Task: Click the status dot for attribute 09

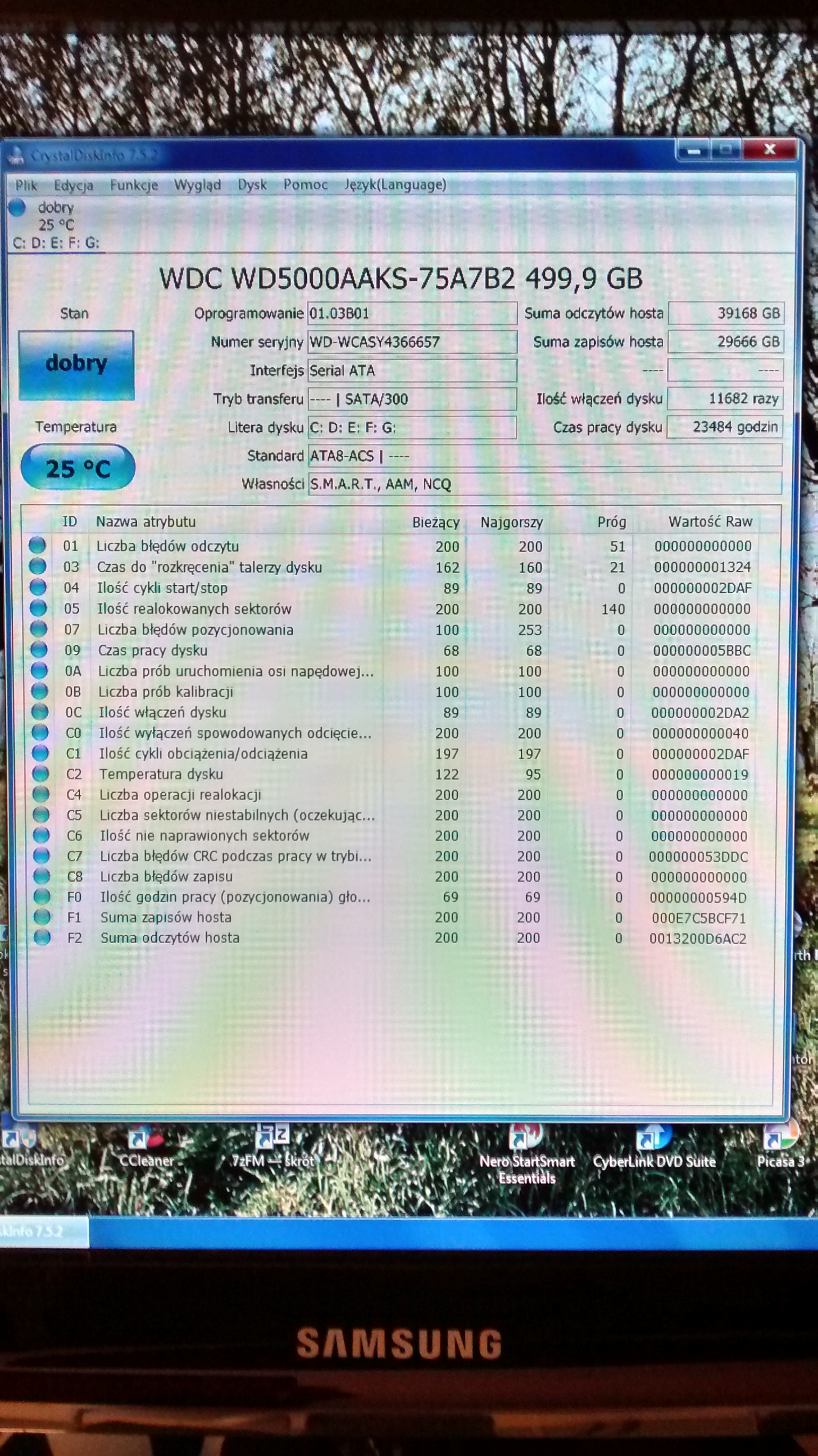Action: click(x=38, y=649)
